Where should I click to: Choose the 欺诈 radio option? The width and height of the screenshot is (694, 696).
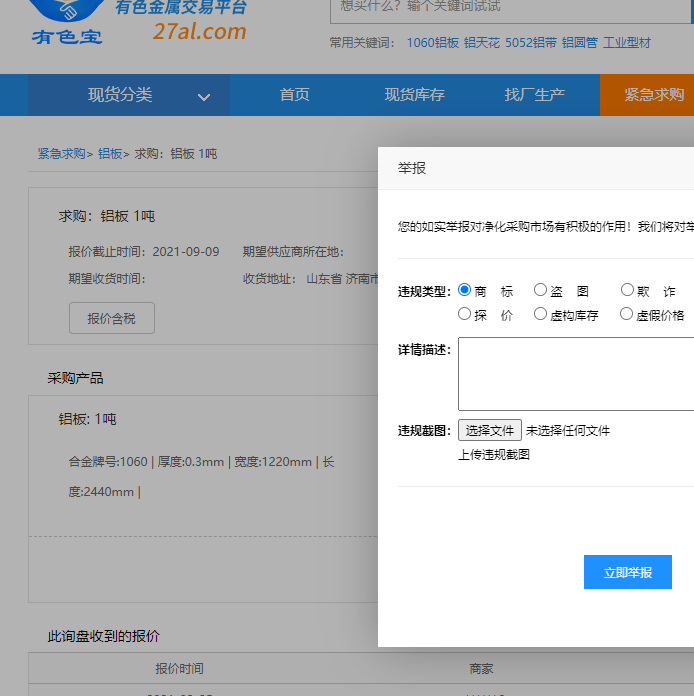click(x=627, y=291)
